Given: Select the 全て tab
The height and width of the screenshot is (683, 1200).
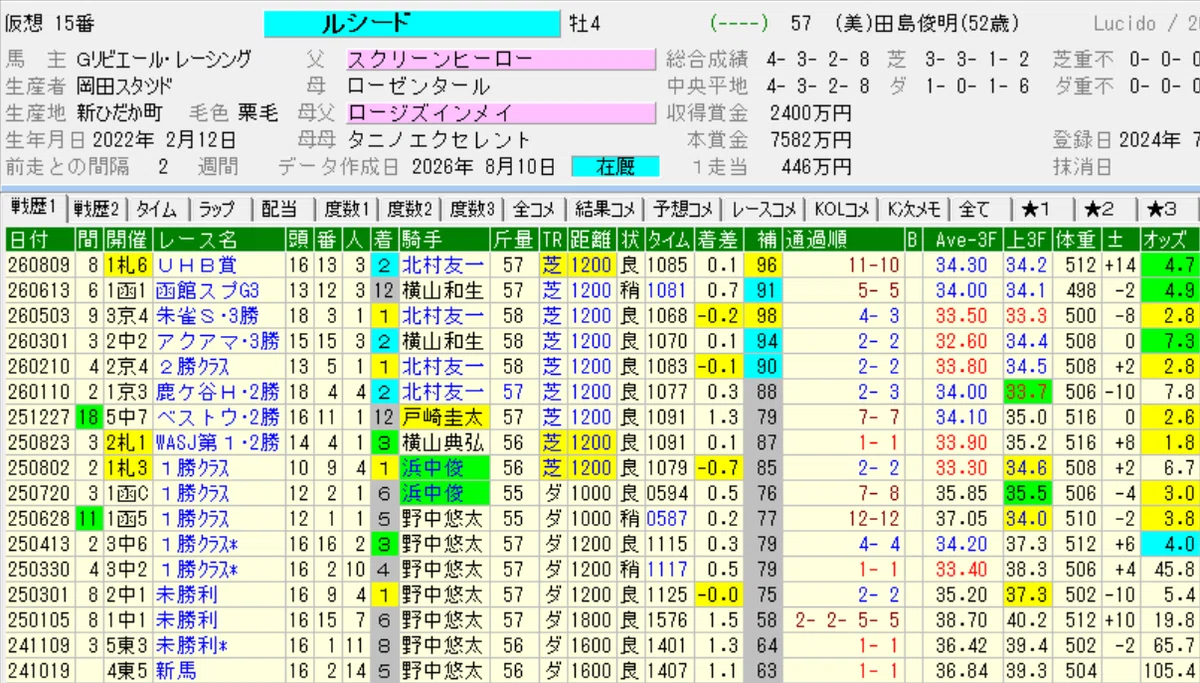Looking at the screenshot, I should (x=976, y=209).
